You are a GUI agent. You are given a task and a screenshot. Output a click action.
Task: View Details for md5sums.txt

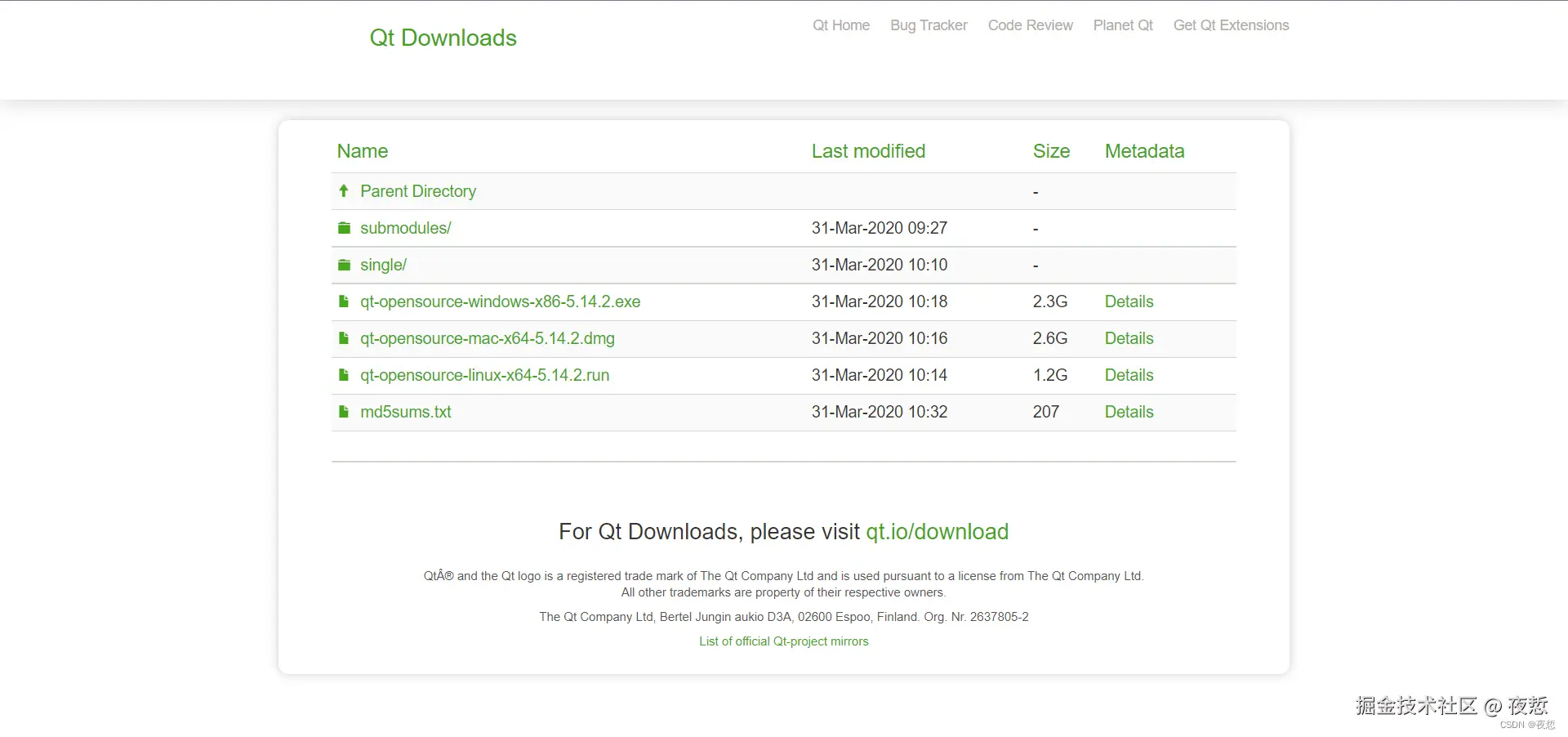tap(1129, 412)
